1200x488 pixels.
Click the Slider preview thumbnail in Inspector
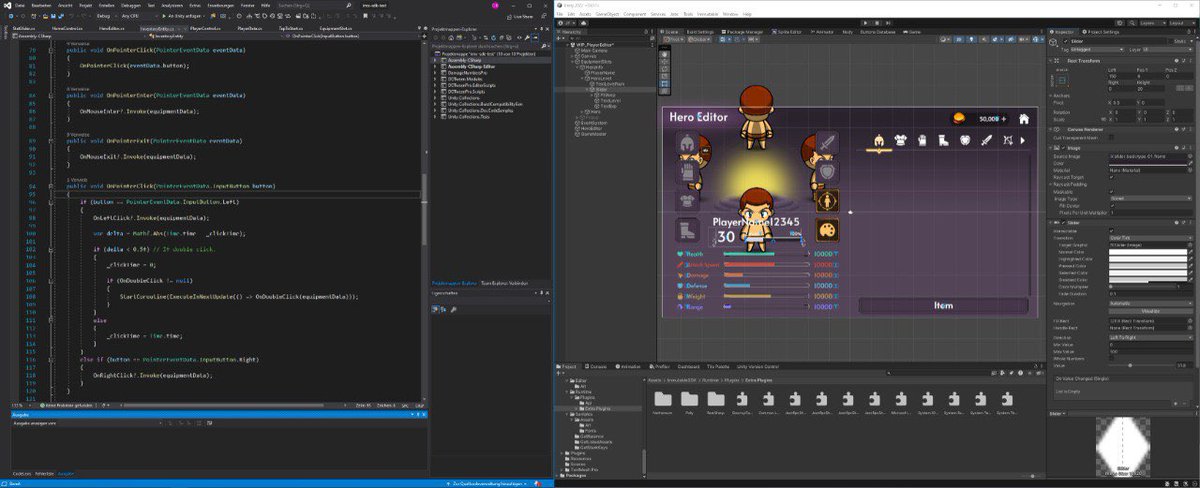(x=1122, y=448)
